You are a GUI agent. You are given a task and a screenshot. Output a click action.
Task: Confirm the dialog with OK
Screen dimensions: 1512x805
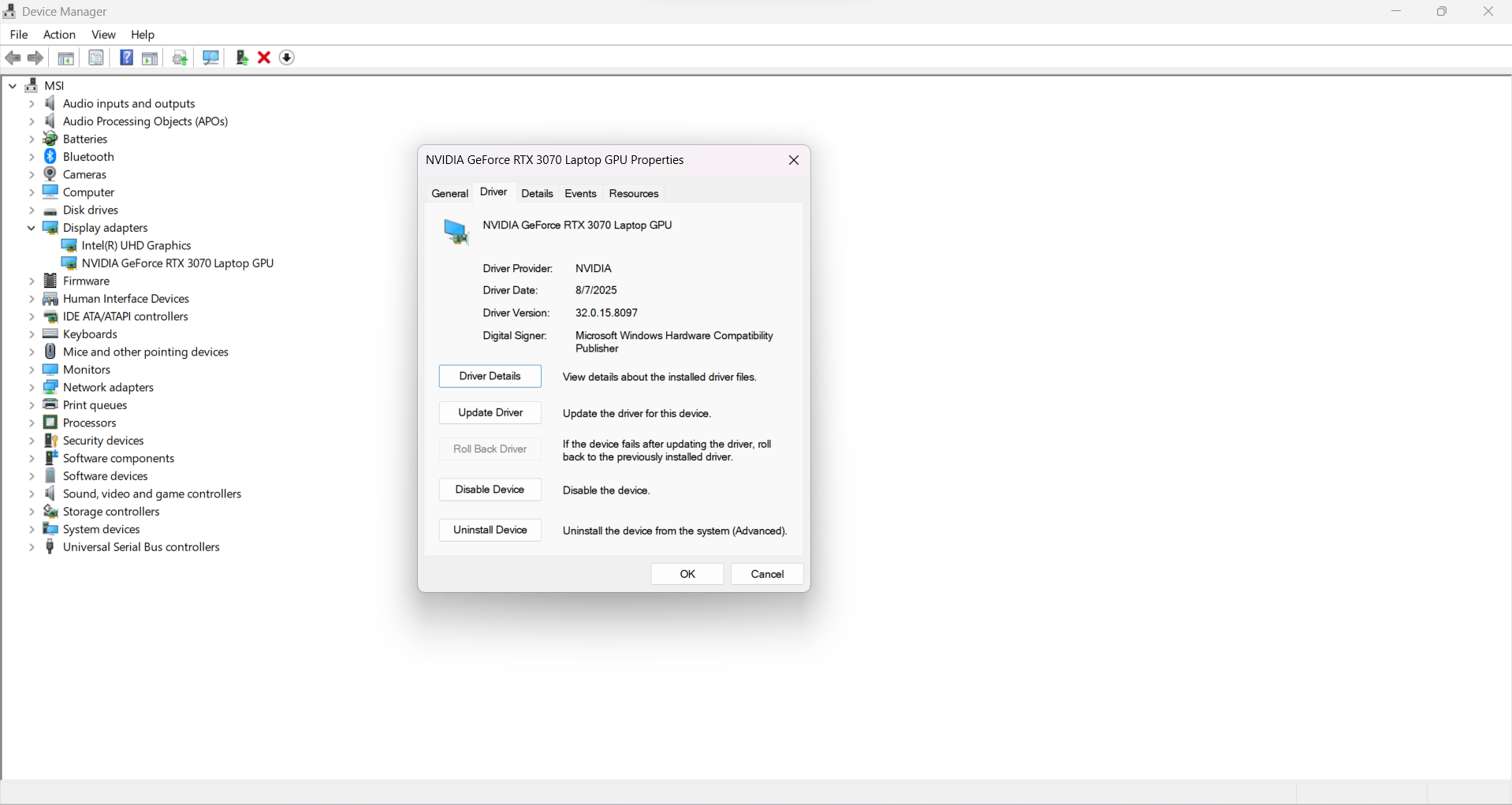687,574
